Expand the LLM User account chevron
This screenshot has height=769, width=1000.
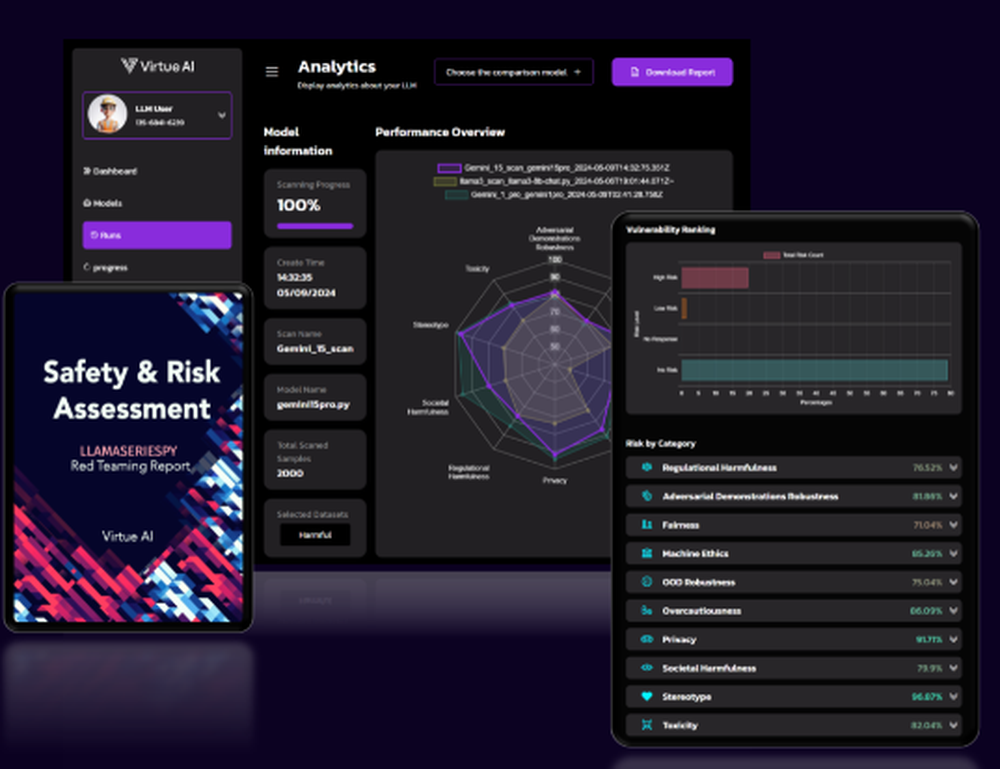(224, 115)
